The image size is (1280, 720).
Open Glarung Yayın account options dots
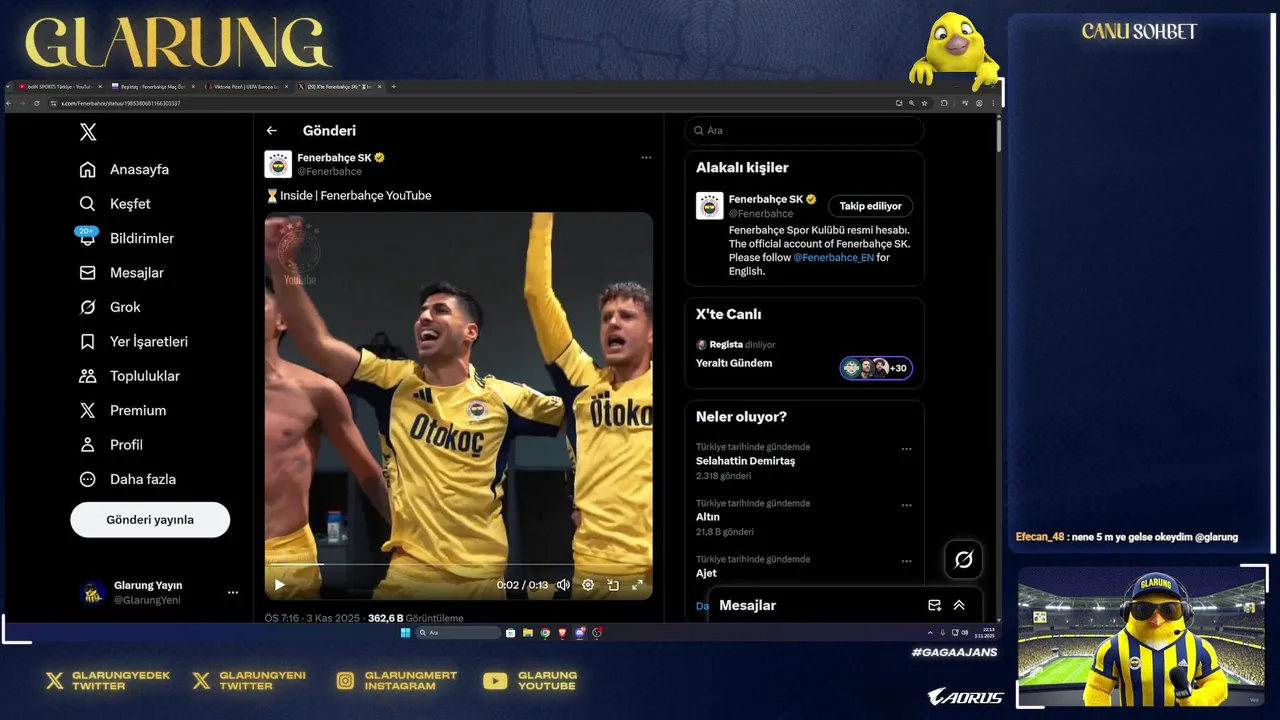233,593
